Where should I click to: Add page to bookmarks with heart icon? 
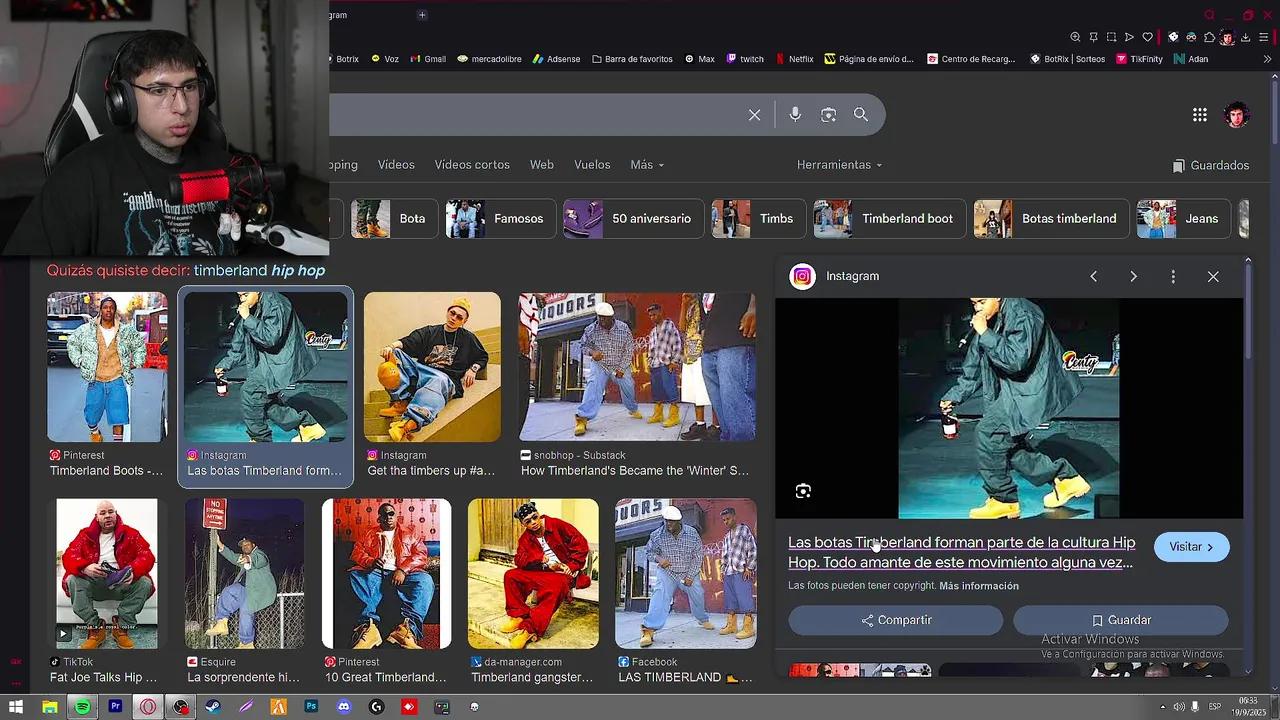pos(1147,37)
